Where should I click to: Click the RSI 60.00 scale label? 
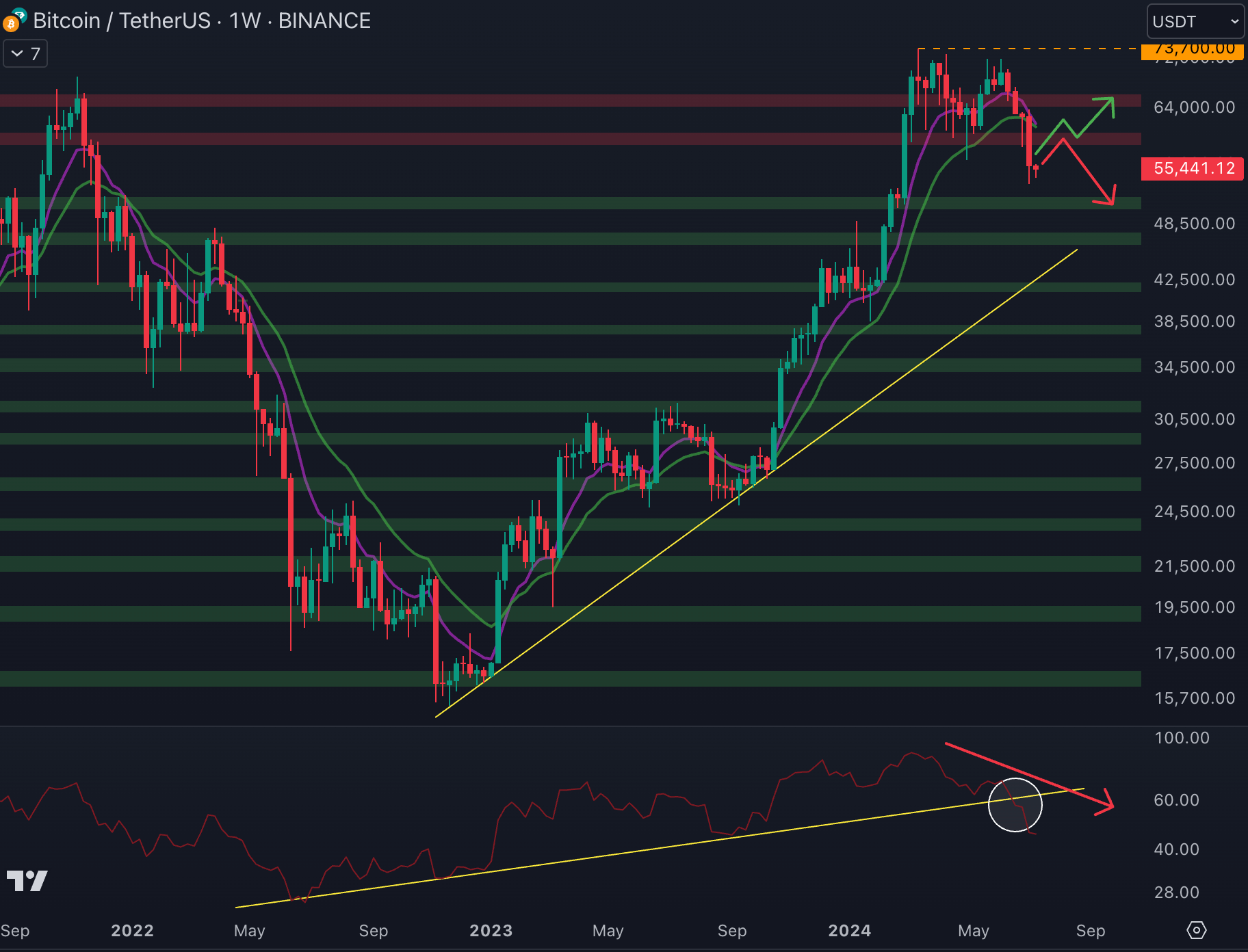(x=1176, y=800)
